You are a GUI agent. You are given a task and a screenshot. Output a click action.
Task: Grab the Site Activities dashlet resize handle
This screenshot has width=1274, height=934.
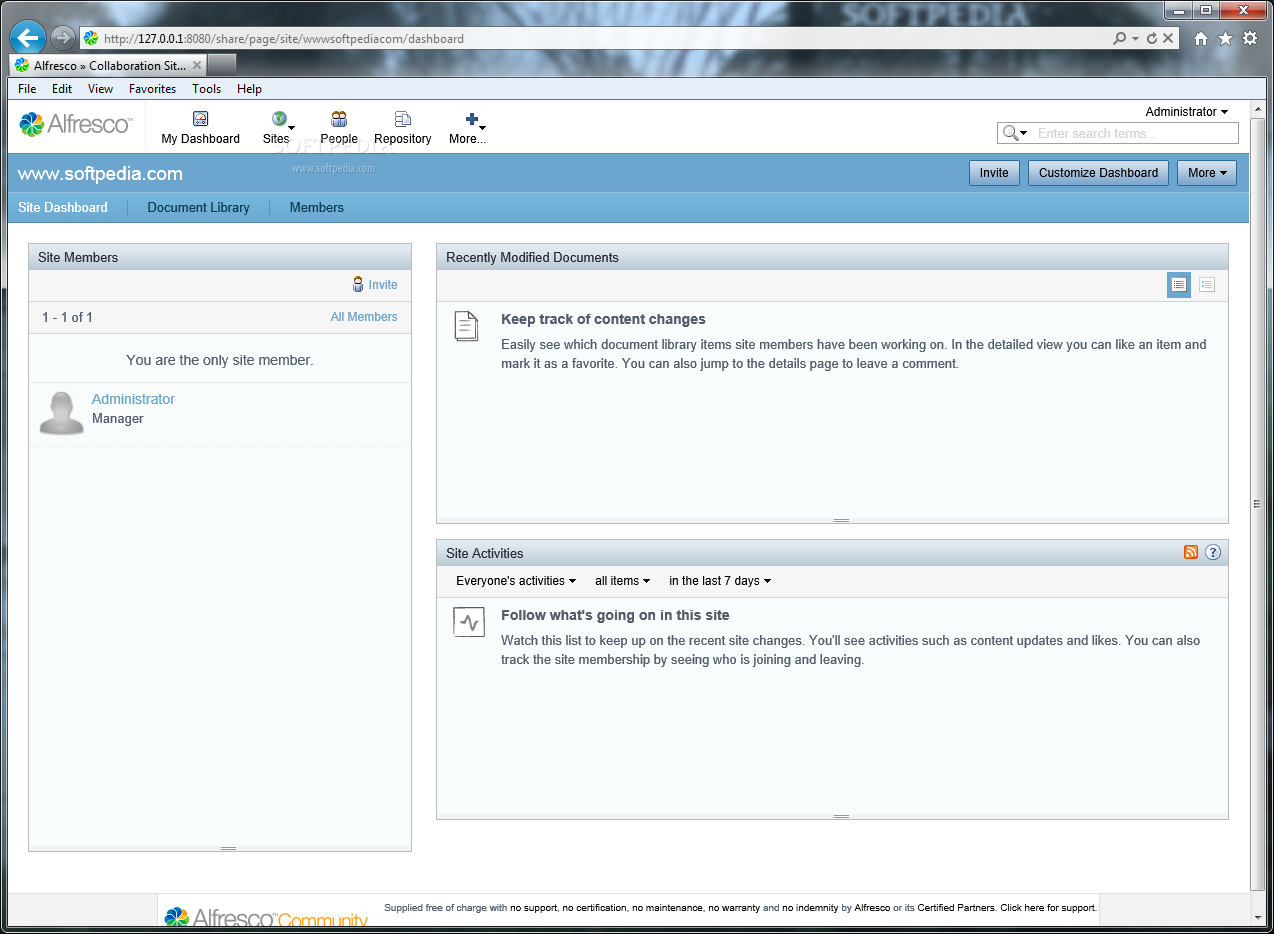coord(841,816)
